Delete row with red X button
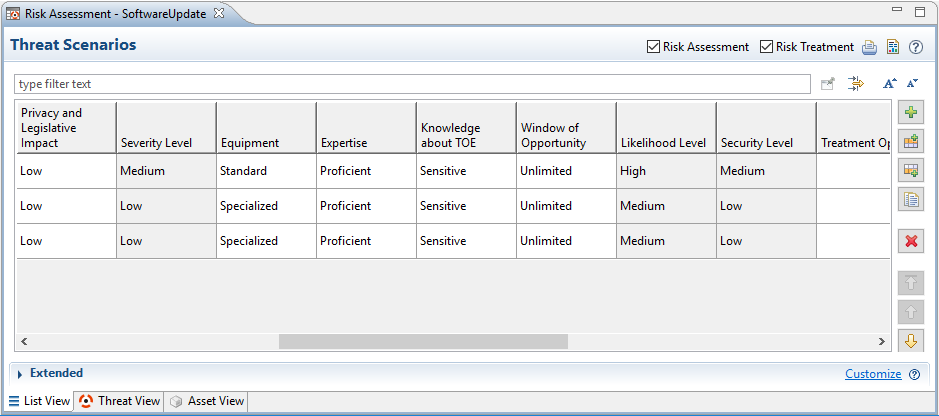Image resolution: width=939 pixels, height=416 pixels. pyautogui.click(x=911, y=241)
